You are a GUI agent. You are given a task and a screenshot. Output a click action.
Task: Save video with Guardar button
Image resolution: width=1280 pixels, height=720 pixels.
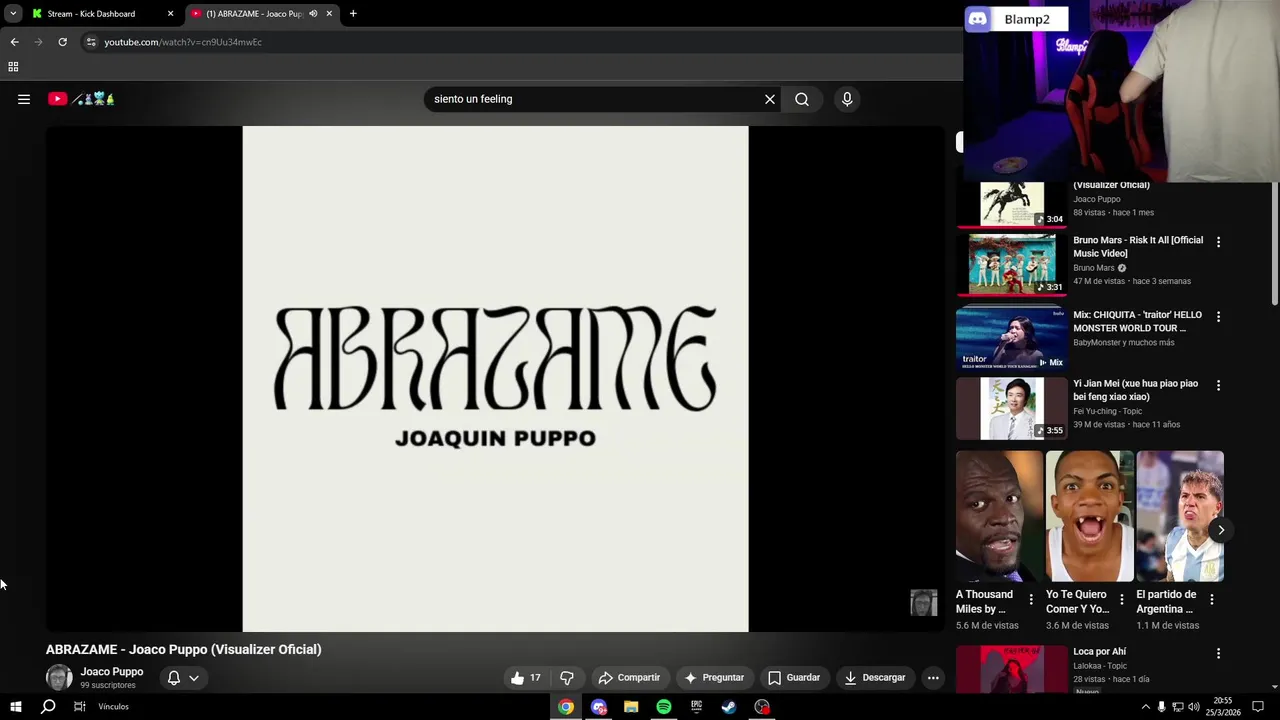794,678
